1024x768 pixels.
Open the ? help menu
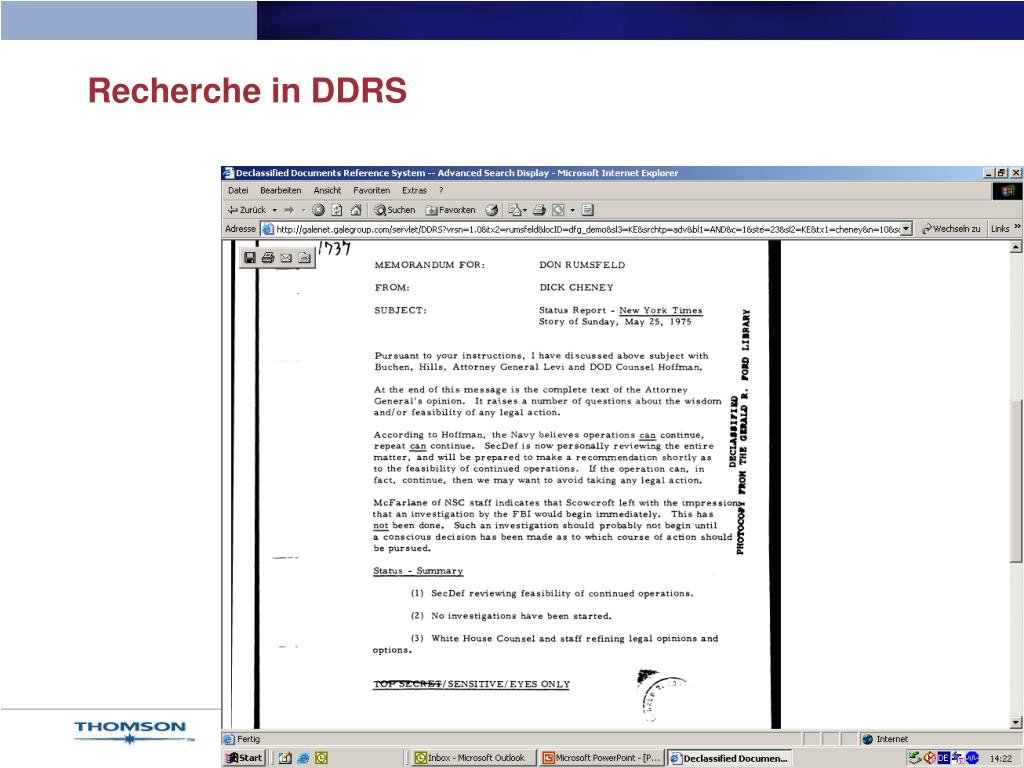click(x=441, y=190)
